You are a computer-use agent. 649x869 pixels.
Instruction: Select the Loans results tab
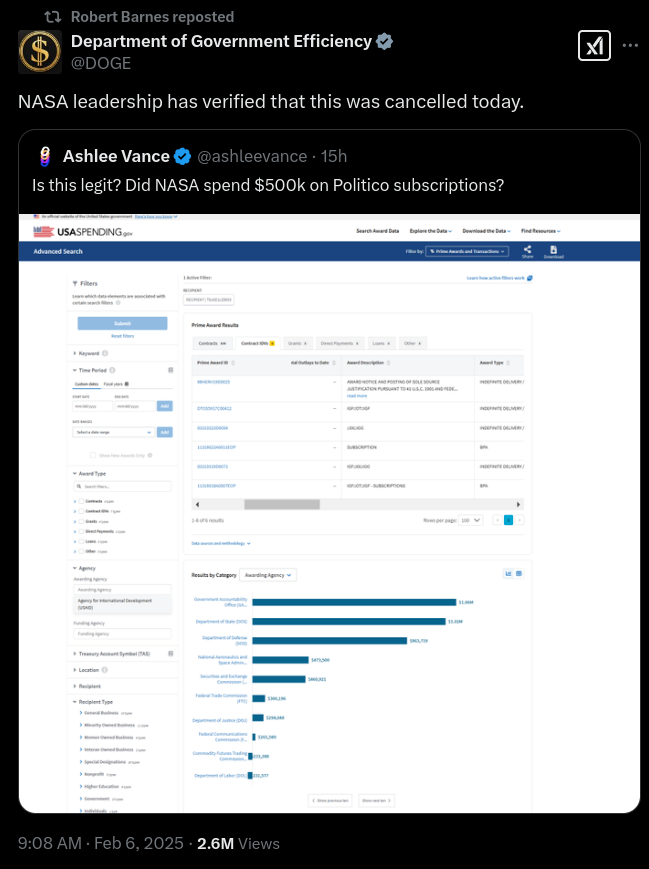[381, 344]
